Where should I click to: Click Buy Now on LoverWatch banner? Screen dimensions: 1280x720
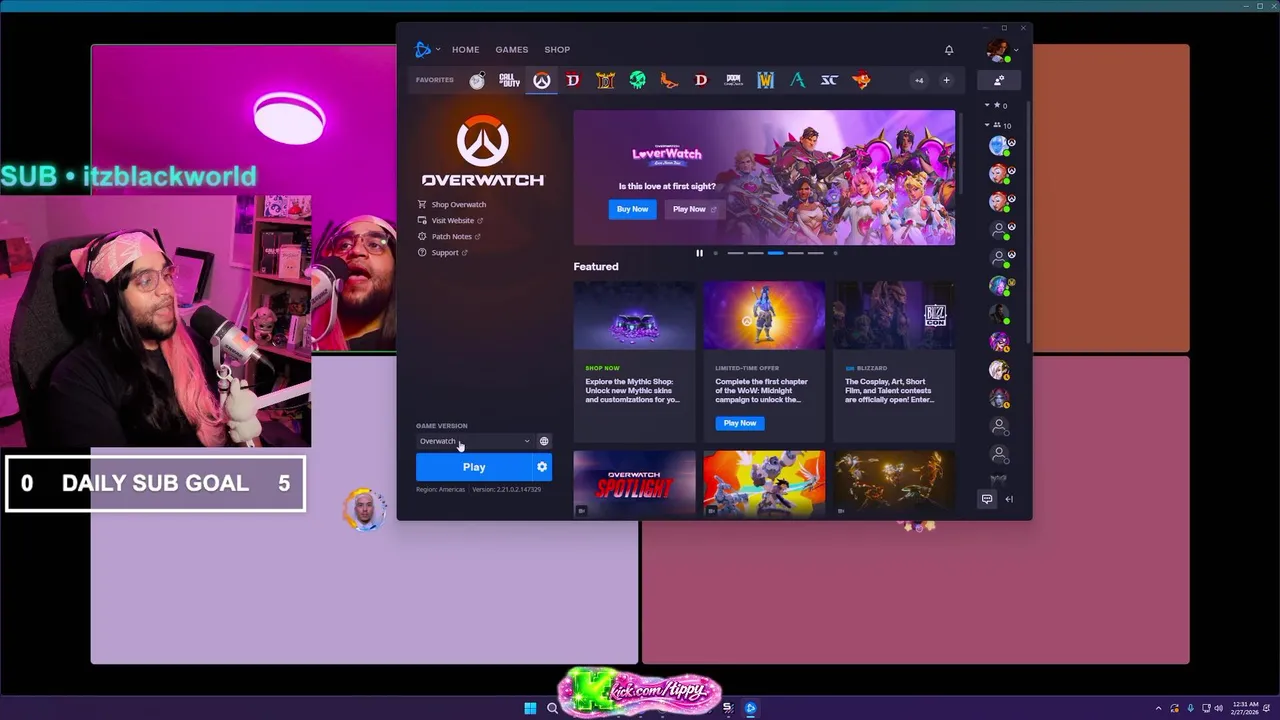(x=632, y=209)
